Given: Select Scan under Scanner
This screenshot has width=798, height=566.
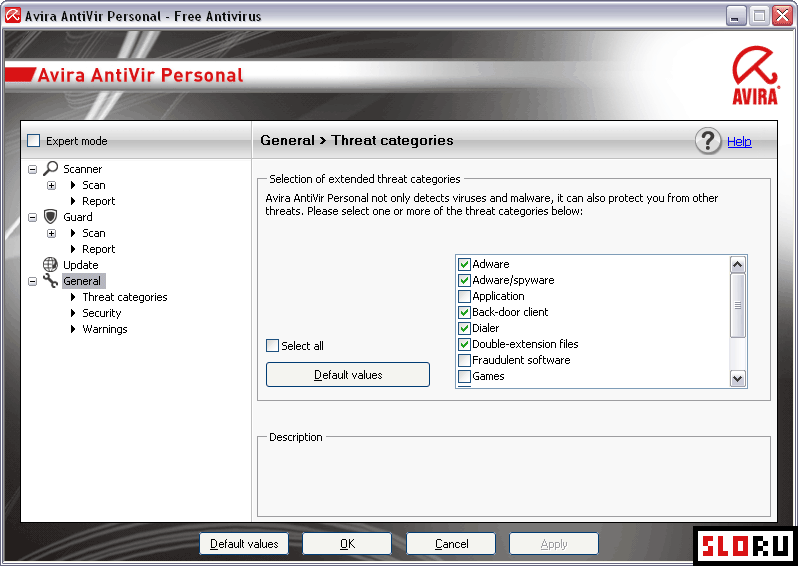Looking at the screenshot, I should pos(94,185).
